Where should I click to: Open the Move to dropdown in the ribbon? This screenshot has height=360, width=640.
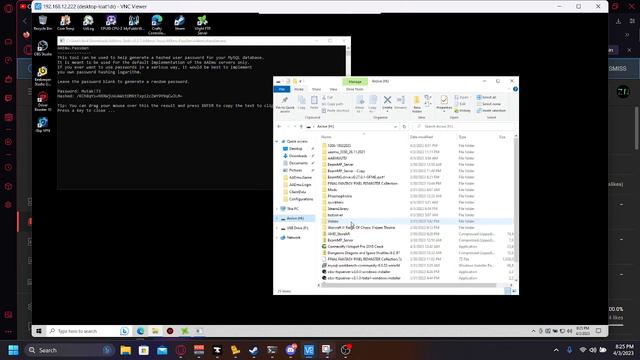click(x=360, y=104)
